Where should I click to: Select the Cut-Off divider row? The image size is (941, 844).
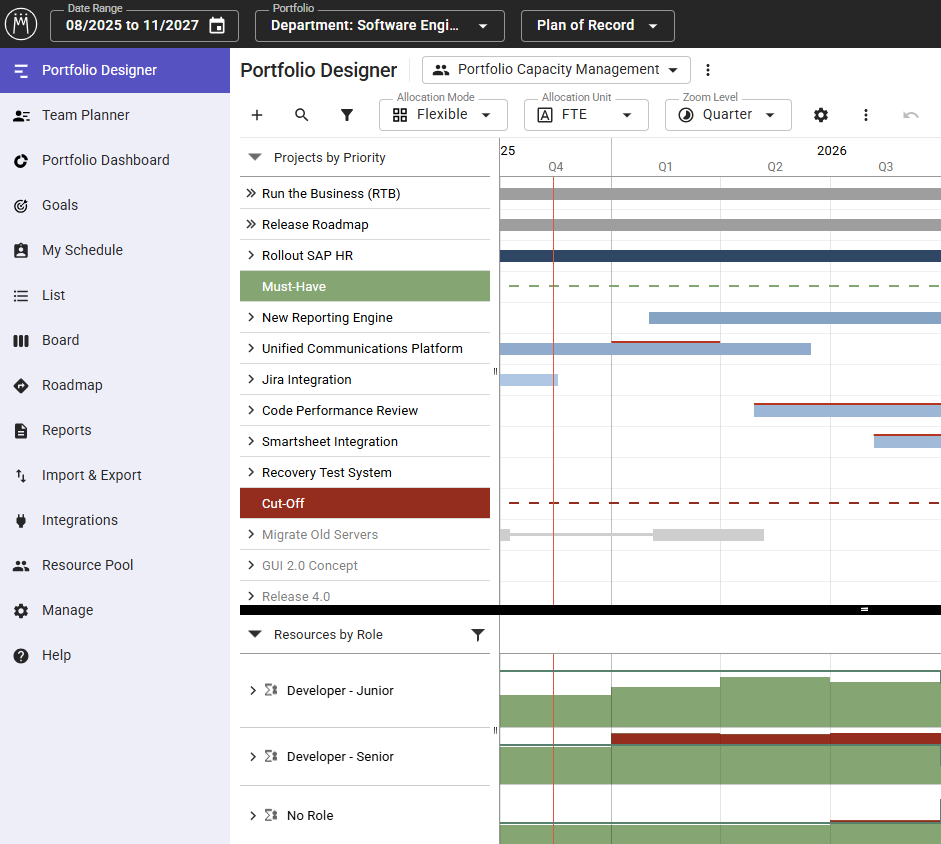pyautogui.click(x=365, y=503)
